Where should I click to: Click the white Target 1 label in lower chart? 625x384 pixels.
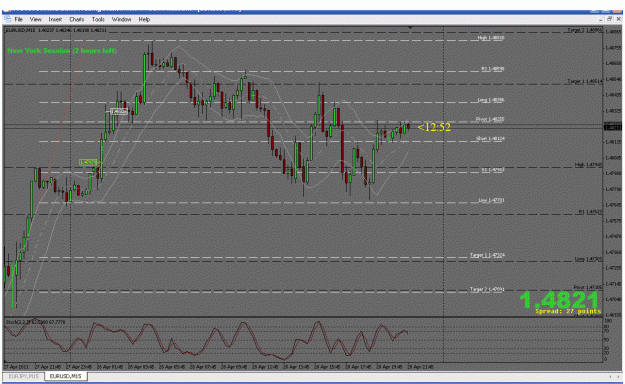click(x=487, y=255)
